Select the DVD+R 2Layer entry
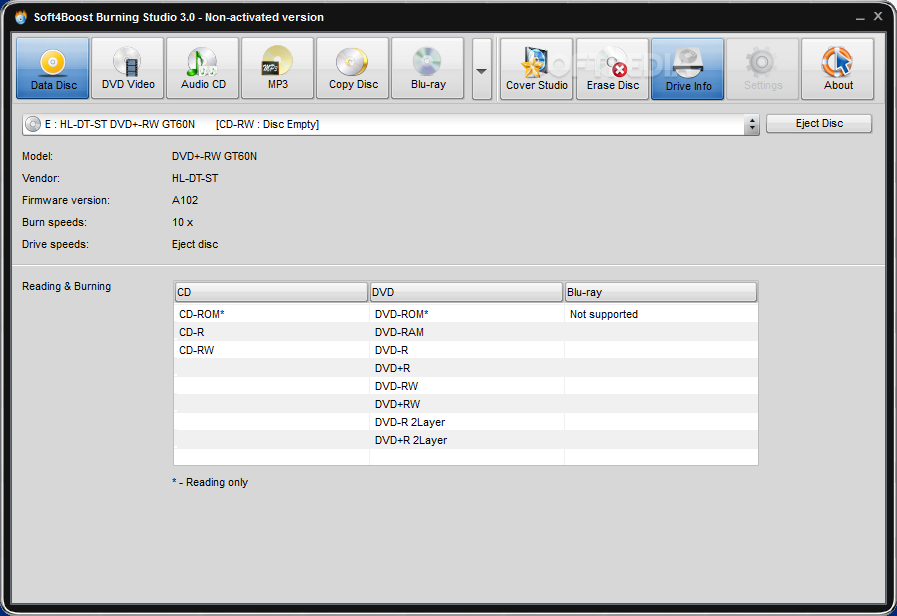Screen dimensions: 897x616 411,440
